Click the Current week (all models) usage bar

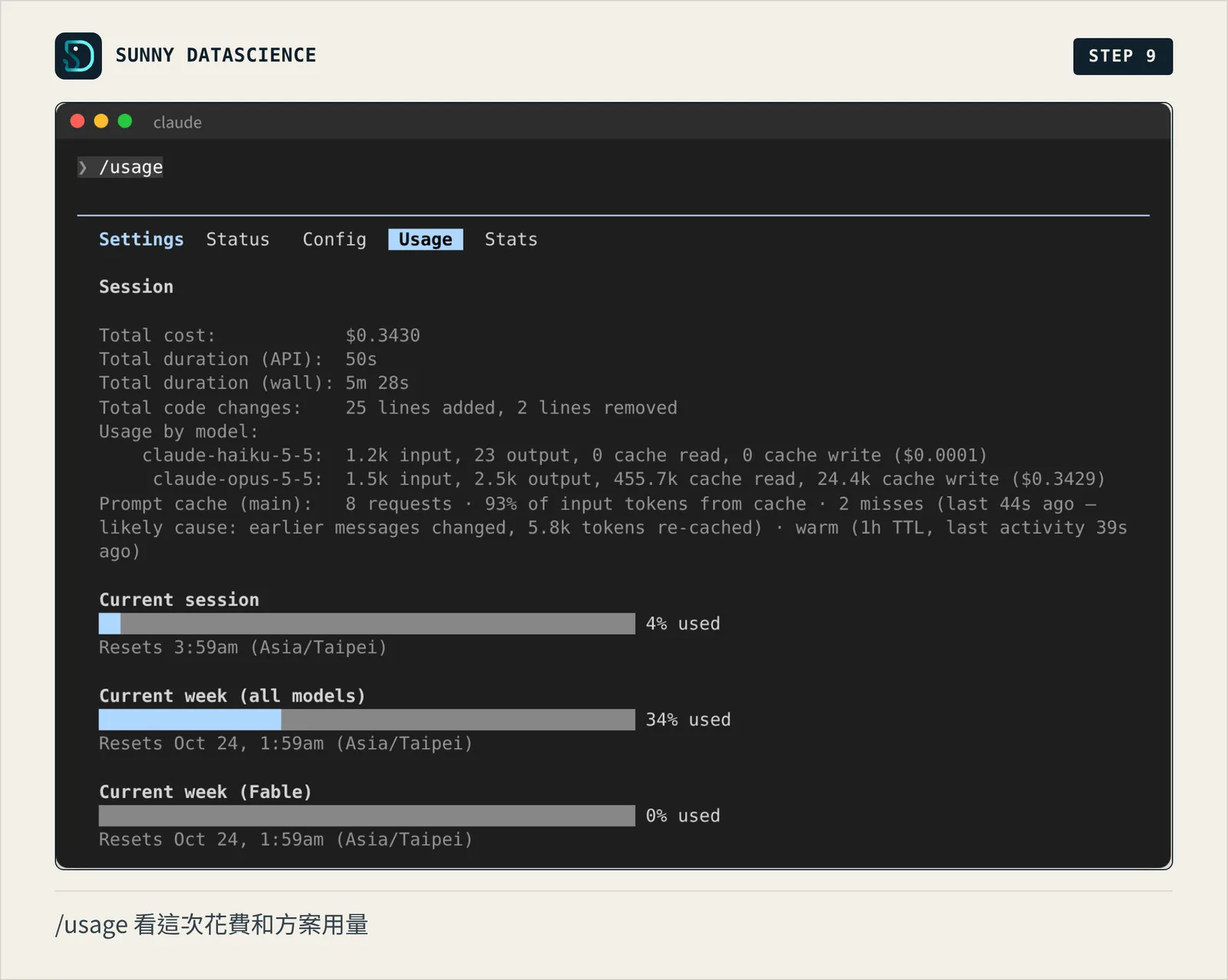pos(367,719)
